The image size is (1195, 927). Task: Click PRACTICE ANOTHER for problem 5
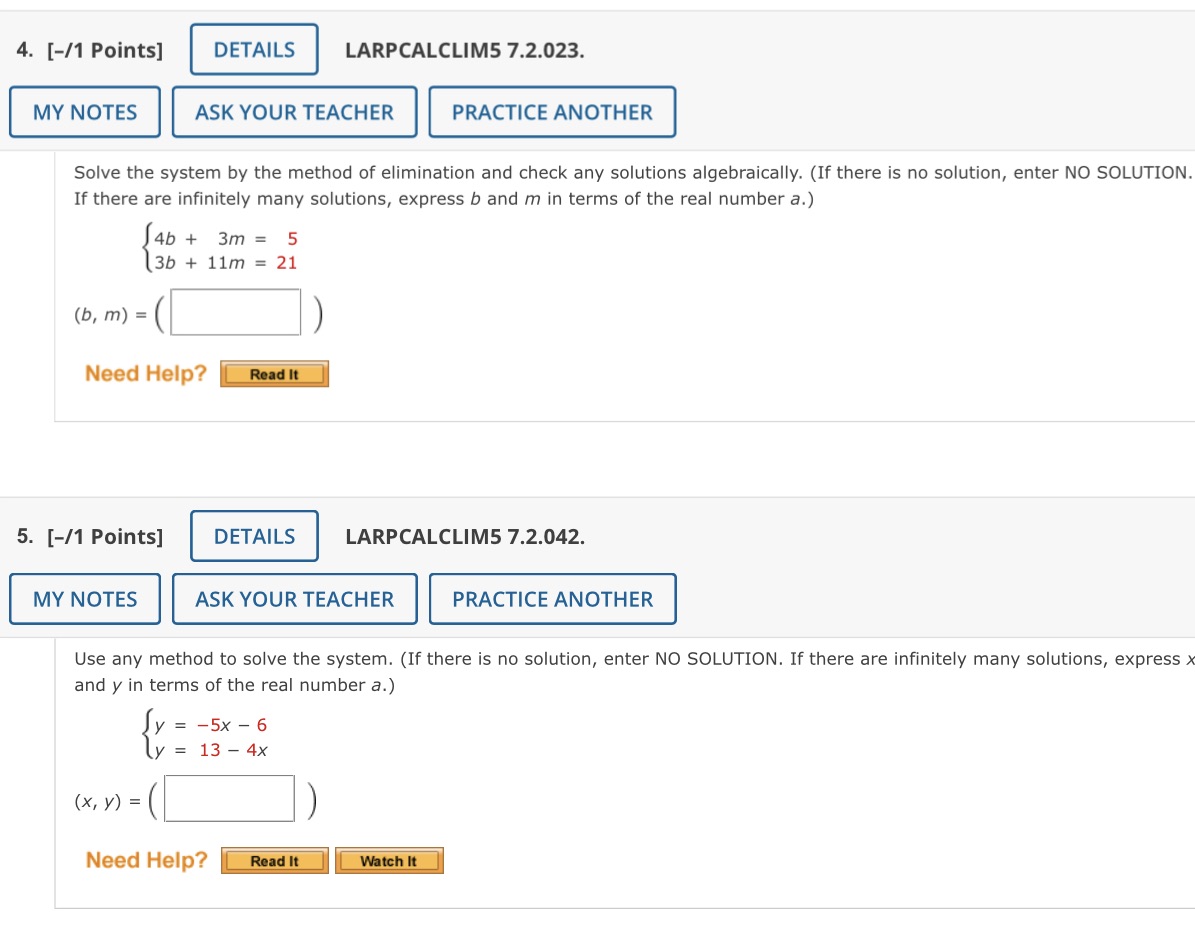pos(552,599)
